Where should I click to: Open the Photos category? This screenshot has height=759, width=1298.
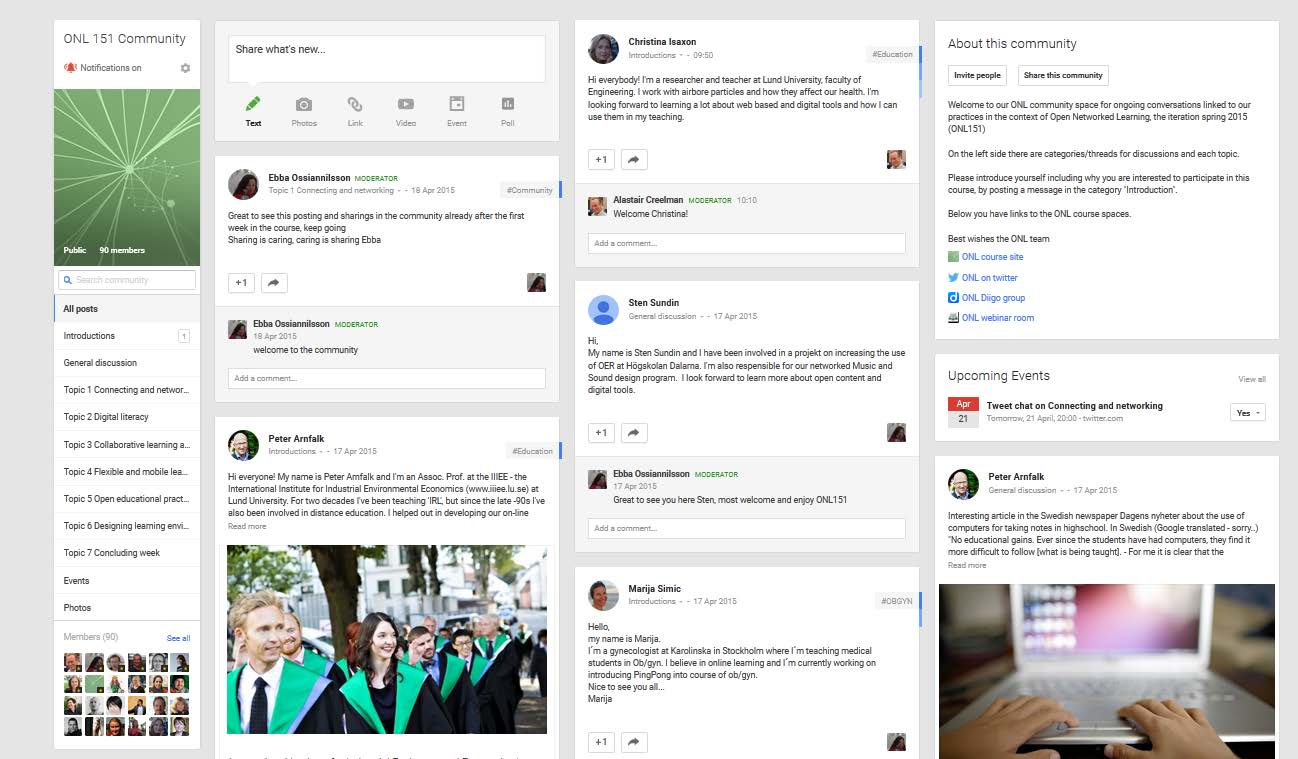tap(126, 608)
